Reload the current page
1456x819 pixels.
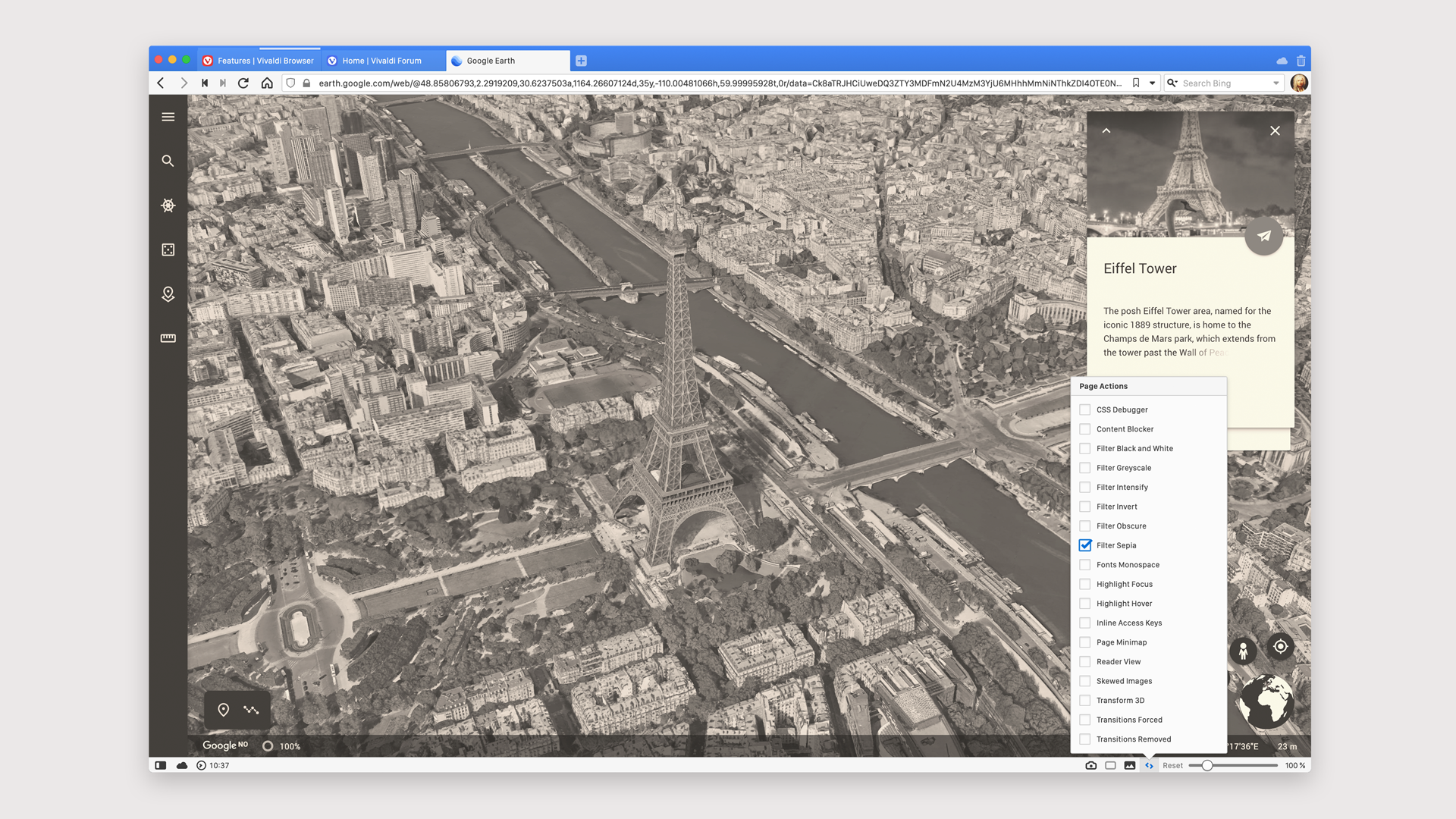pyautogui.click(x=243, y=83)
